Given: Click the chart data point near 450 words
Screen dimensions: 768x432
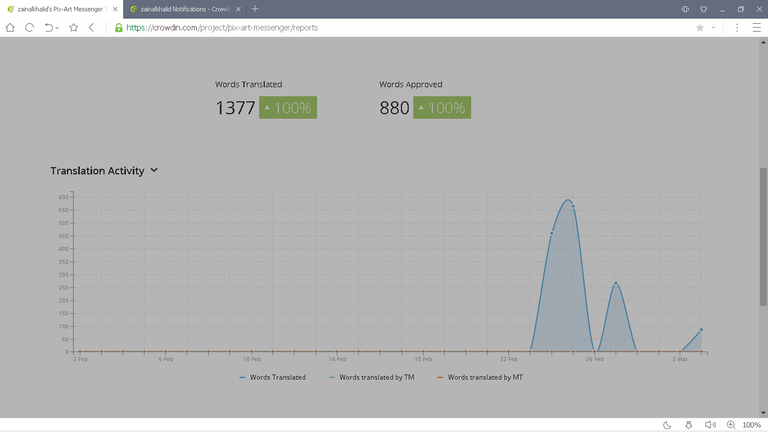Looking at the screenshot, I should click(x=552, y=233).
